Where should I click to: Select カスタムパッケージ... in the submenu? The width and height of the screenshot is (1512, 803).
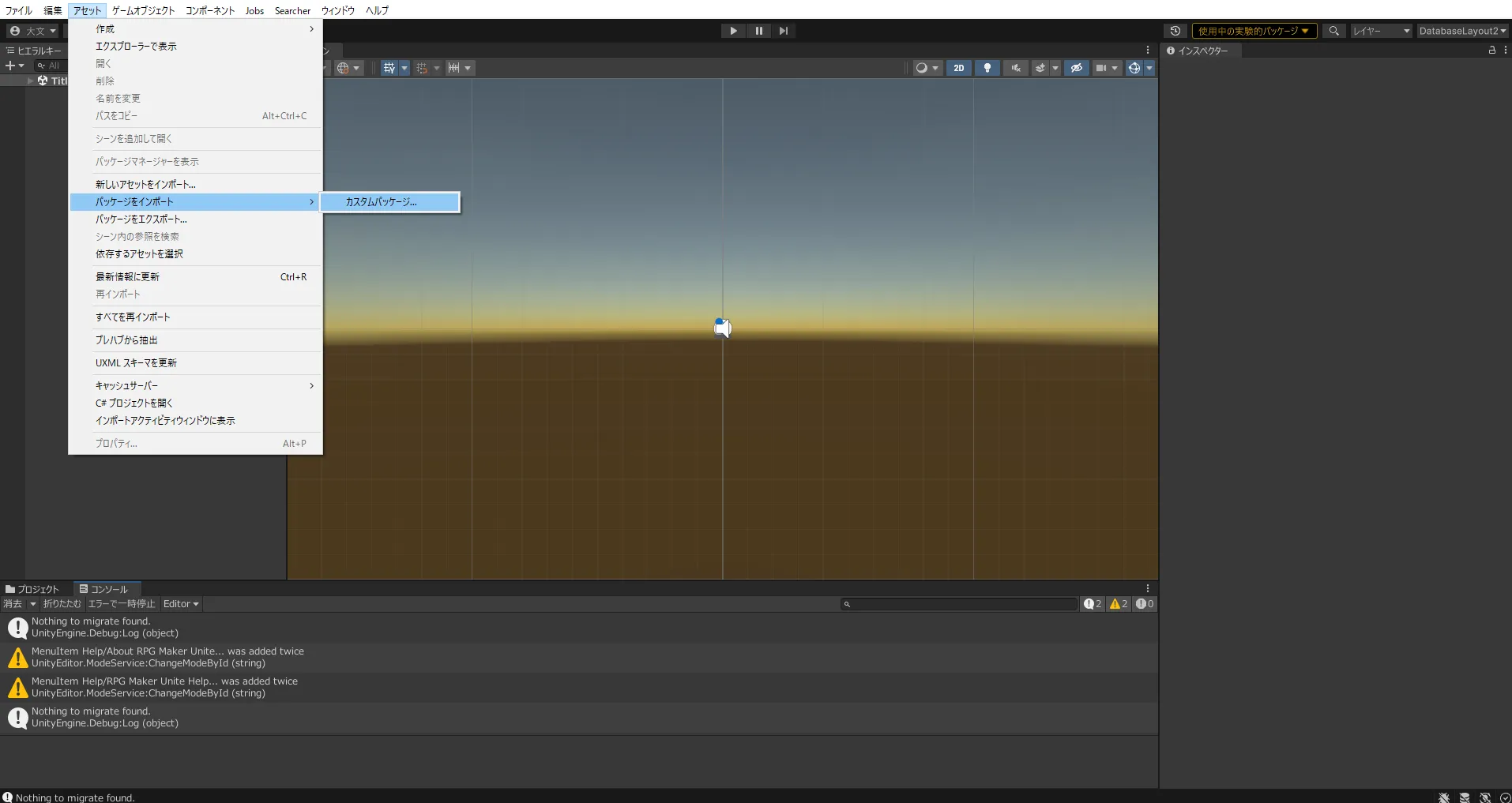tap(381, 202)
